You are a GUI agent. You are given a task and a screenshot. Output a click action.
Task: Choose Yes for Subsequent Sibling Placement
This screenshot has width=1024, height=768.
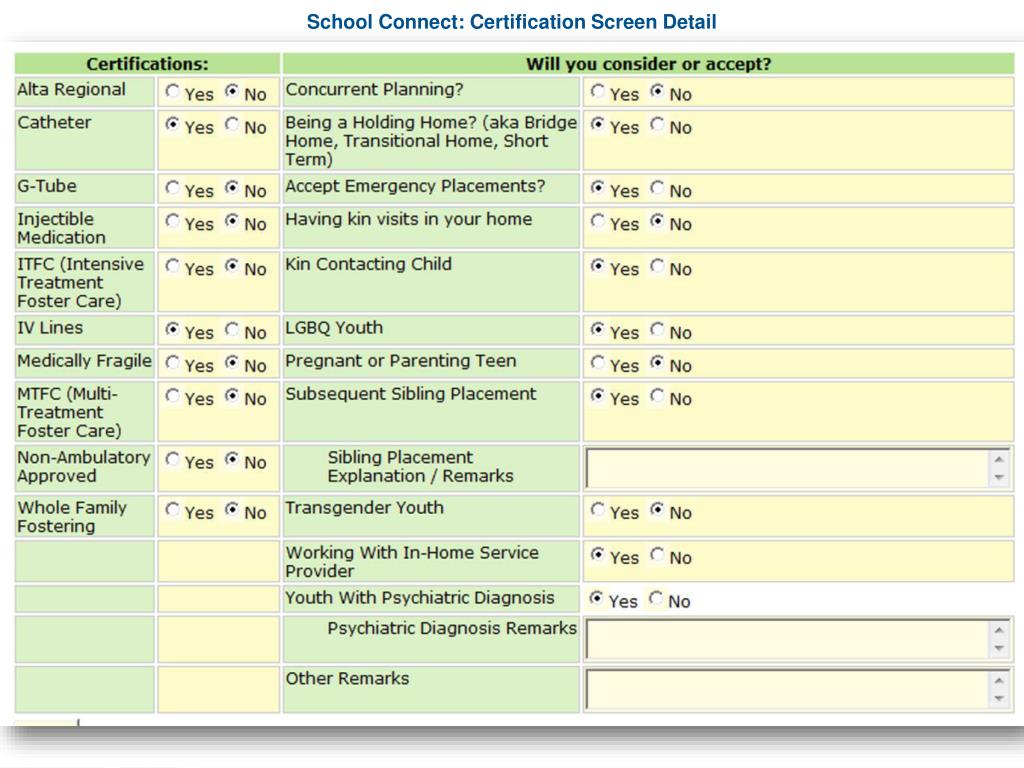point(598,396)
